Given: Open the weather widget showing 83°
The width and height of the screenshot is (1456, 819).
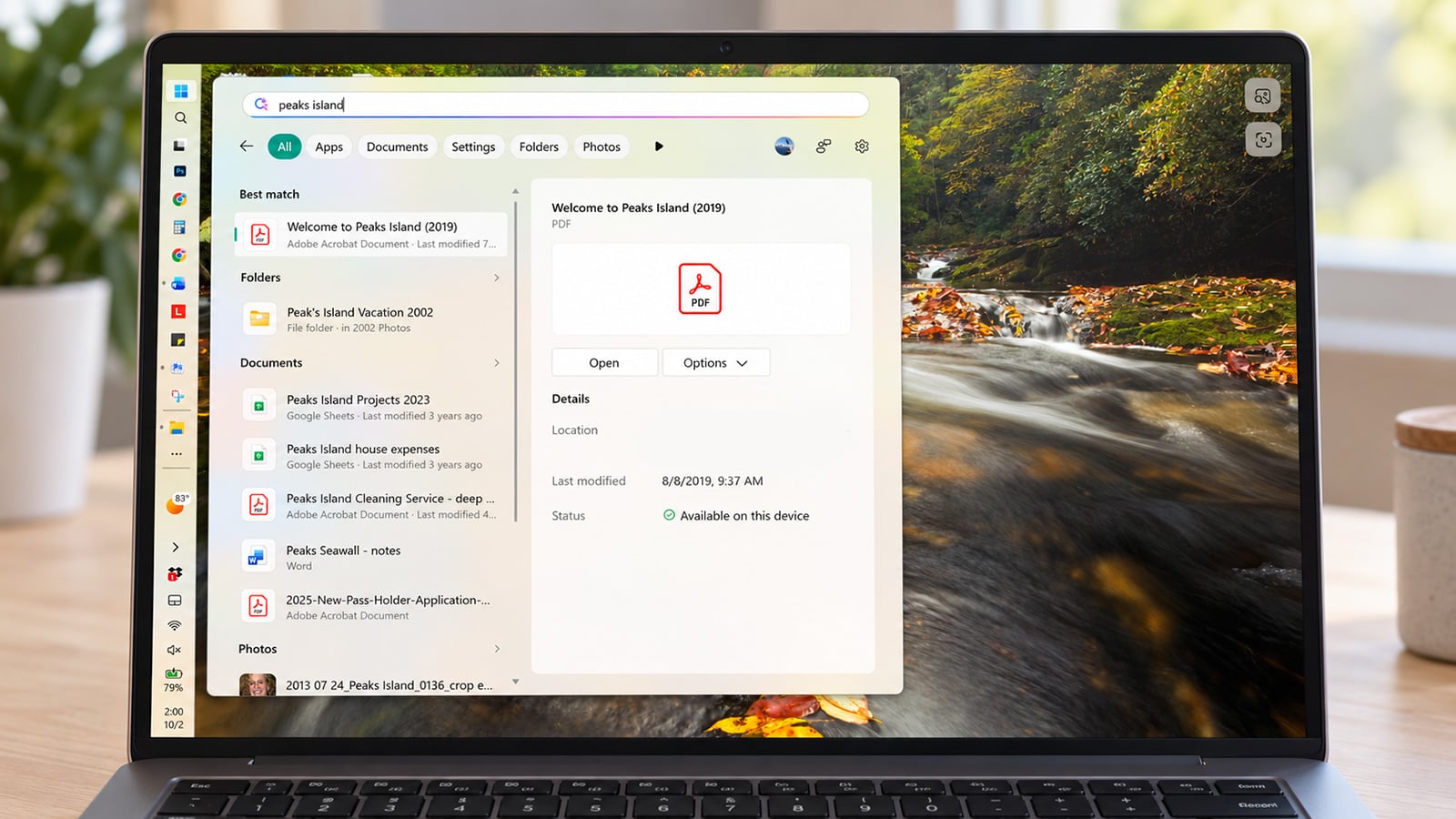Looking at the screenshot, I should [x=177, y=504].
